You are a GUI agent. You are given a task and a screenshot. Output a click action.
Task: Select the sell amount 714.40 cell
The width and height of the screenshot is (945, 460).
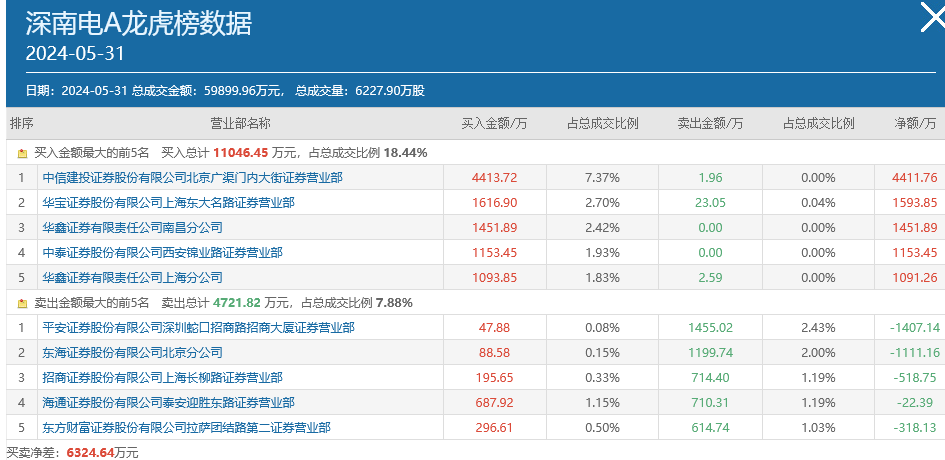click(x=710, y=377)
